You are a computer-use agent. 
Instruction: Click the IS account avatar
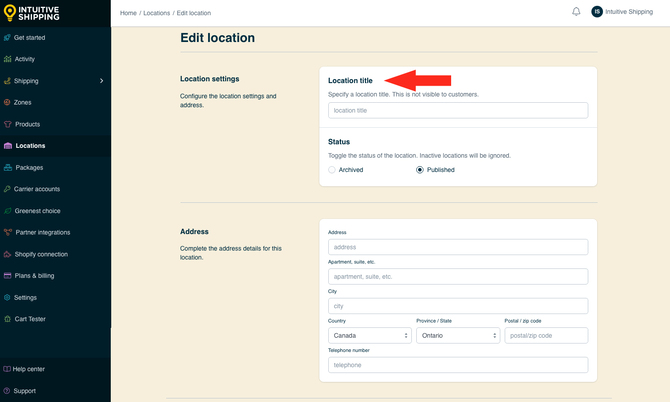point(597,12)
